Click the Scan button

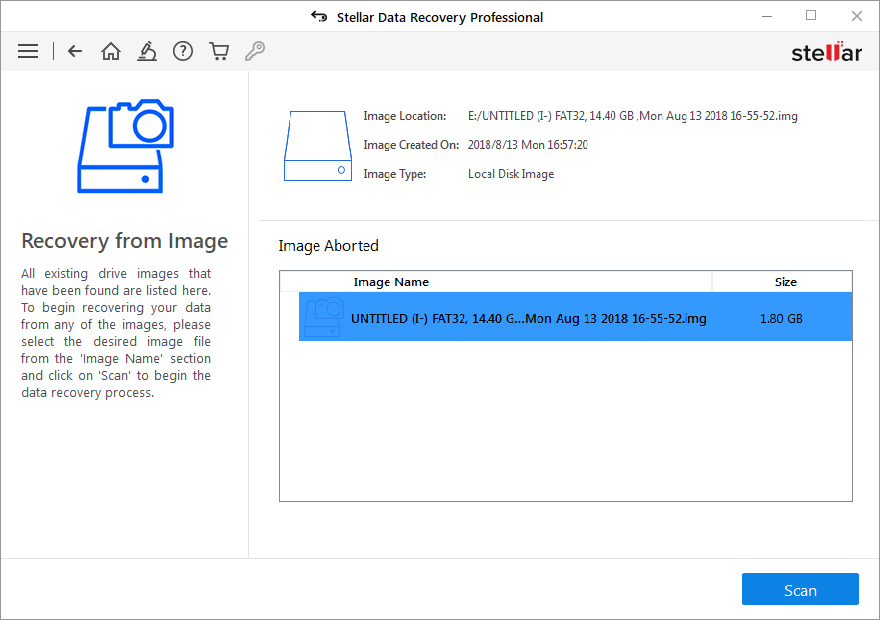click(x=800, y=589)
